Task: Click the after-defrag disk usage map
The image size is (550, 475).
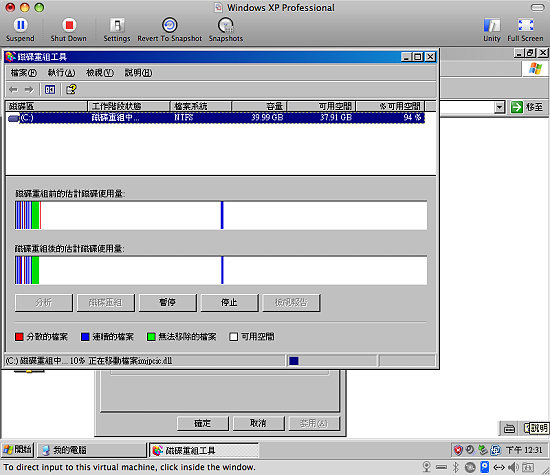Action: [221, 270]
